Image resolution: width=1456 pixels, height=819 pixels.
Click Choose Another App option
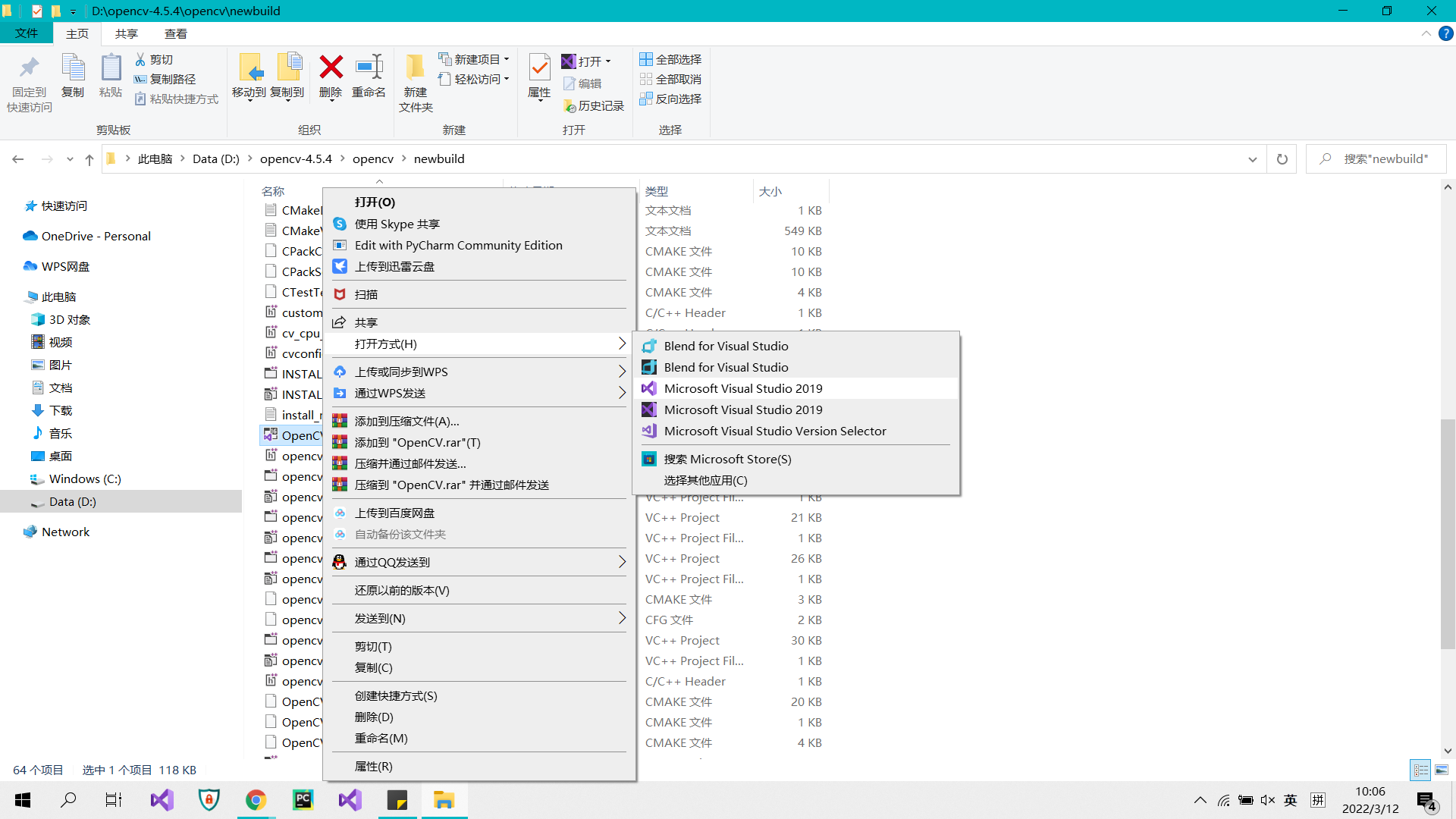pyautogui.click(x=705, y=480)
